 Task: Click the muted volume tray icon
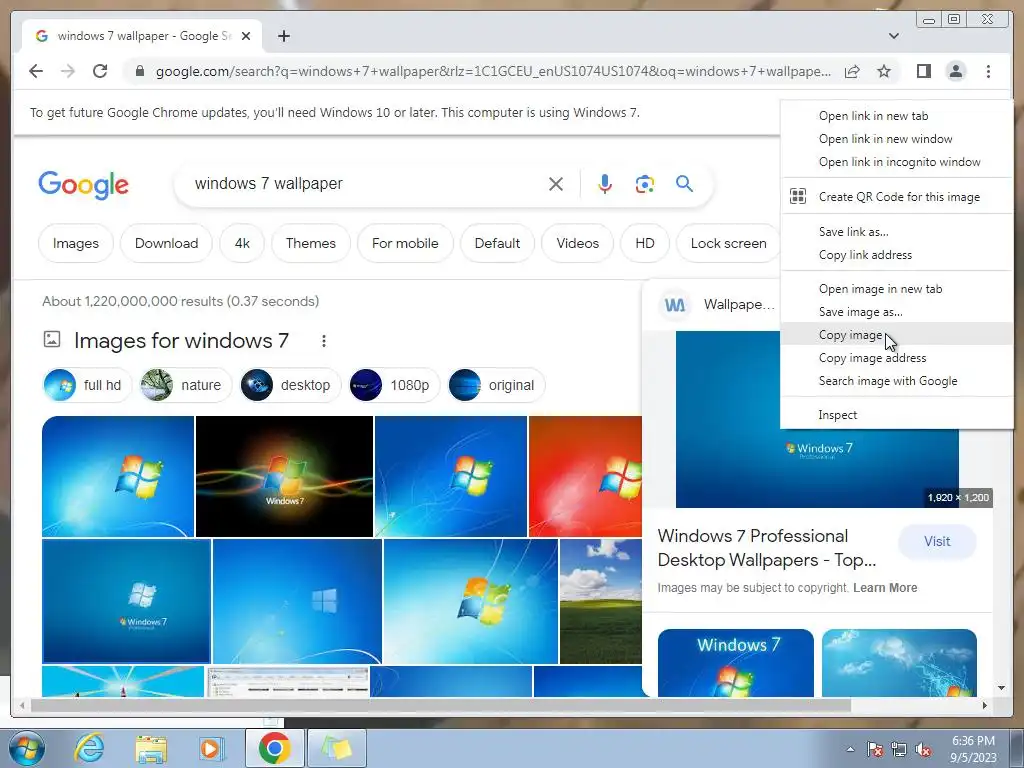click(923, 749)
